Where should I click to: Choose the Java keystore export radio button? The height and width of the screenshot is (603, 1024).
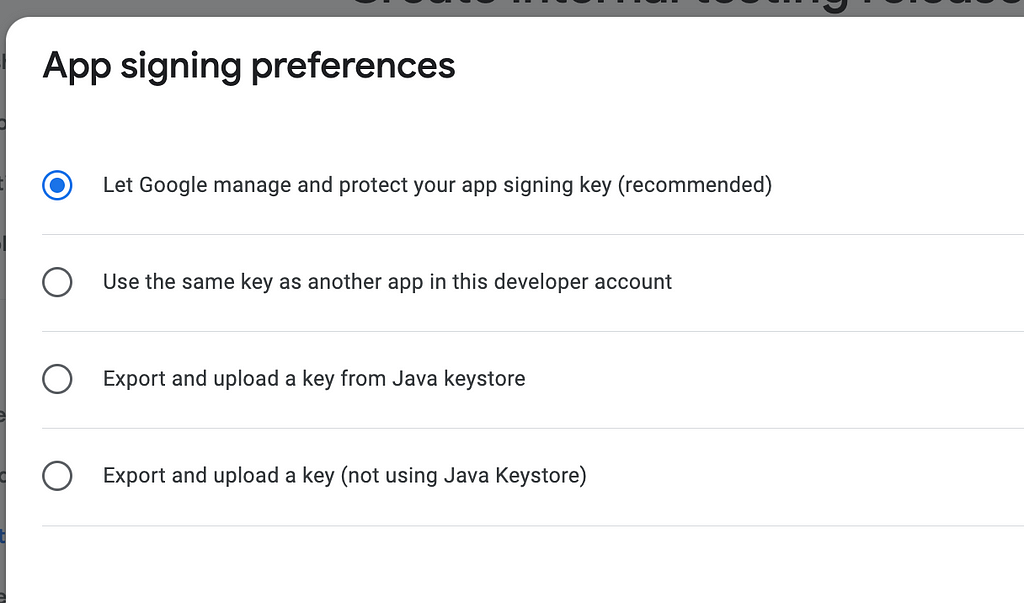[x=57, y=379]
